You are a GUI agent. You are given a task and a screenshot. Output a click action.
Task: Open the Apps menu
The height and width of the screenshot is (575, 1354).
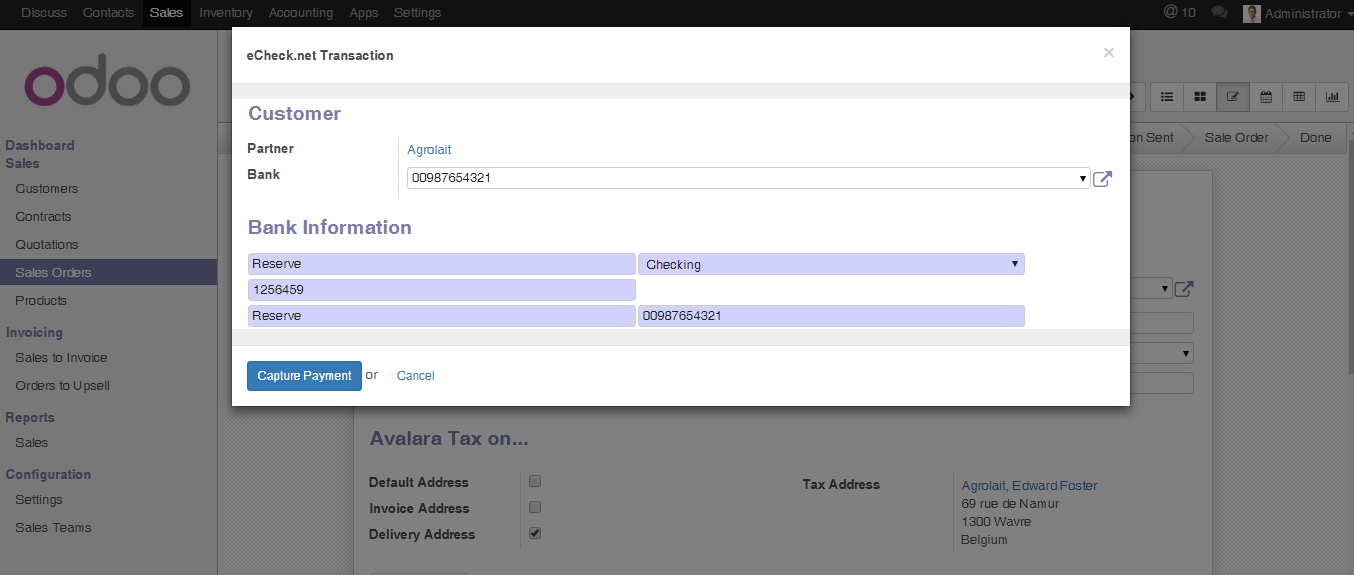pos(364,13)
